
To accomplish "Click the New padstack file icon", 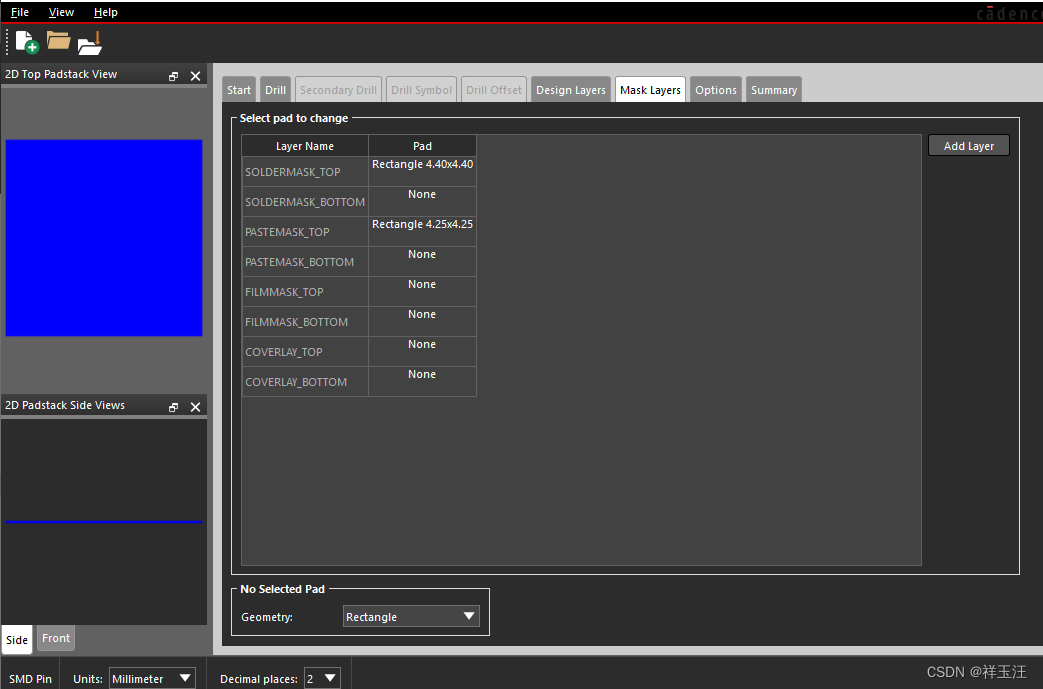I will 27,42.
